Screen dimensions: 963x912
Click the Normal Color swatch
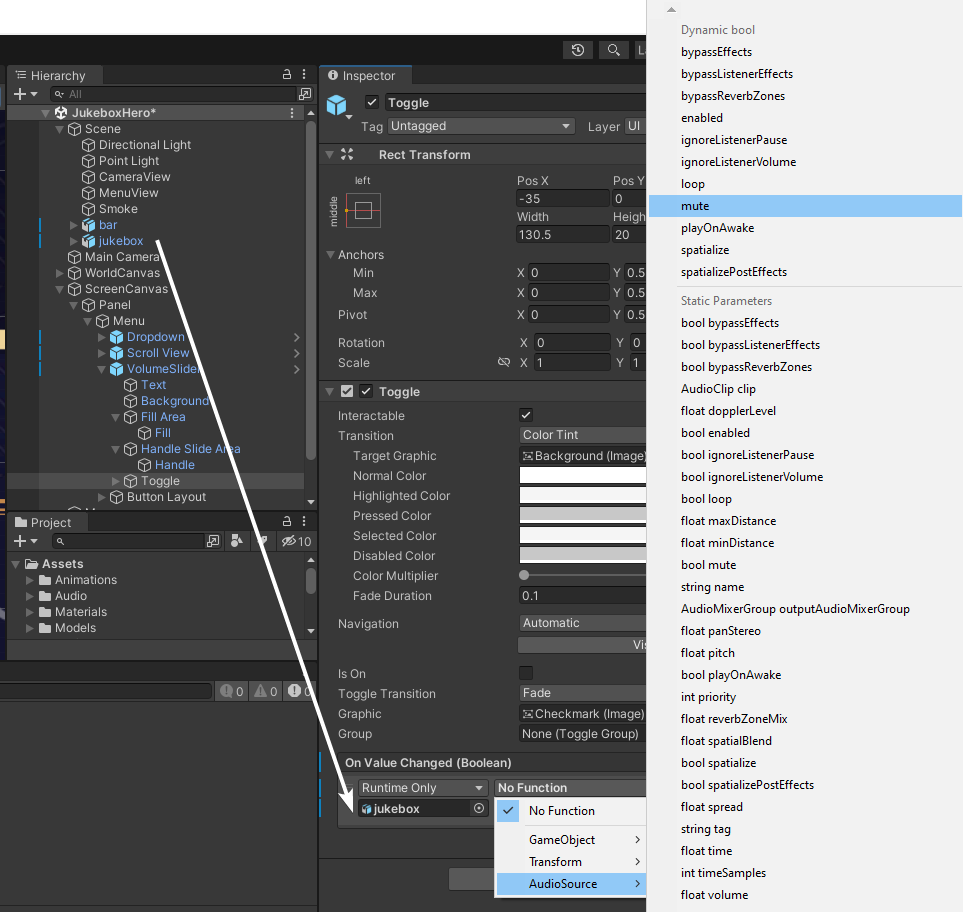(582, 475)
